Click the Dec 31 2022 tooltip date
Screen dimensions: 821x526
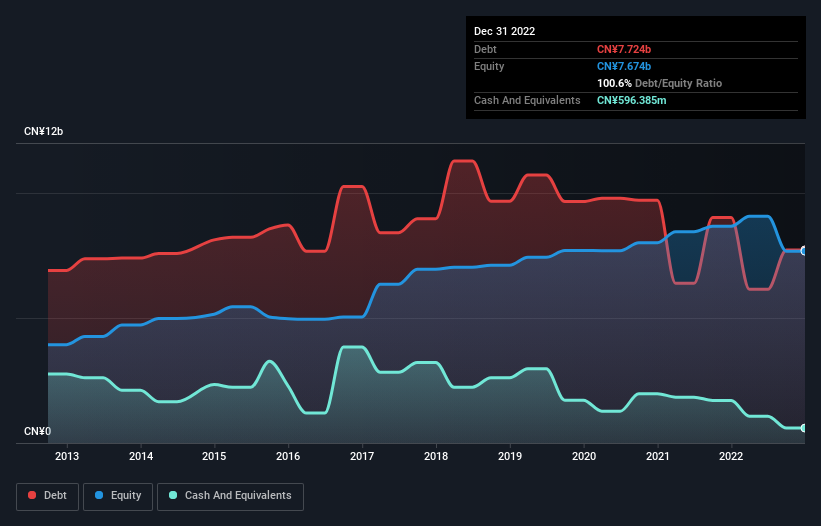(505, 31)
